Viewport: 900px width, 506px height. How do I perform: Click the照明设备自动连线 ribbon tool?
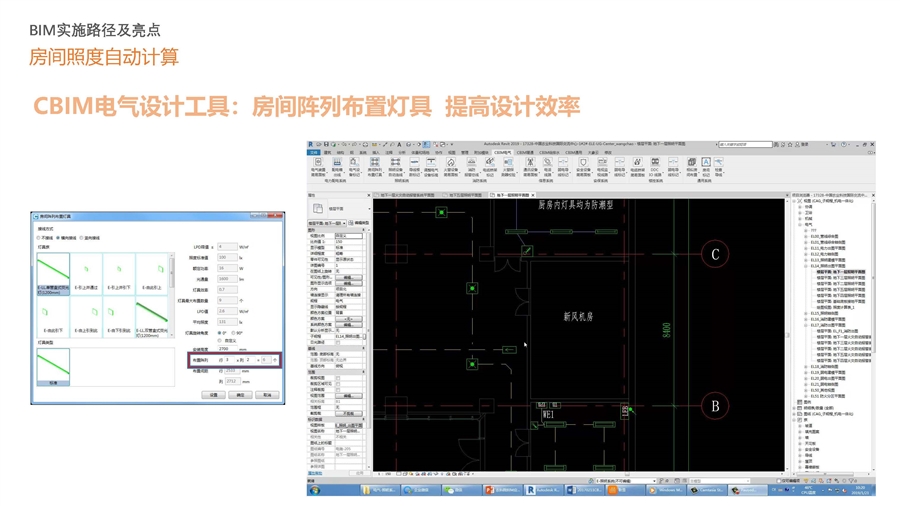(395, 166)
